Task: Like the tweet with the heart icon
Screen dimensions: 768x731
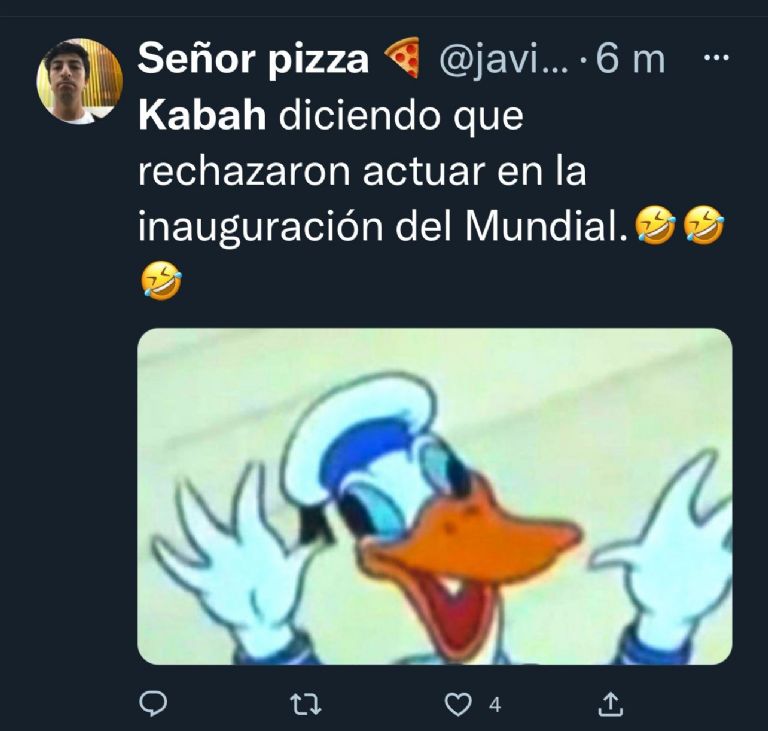Action: pos(457,705)
